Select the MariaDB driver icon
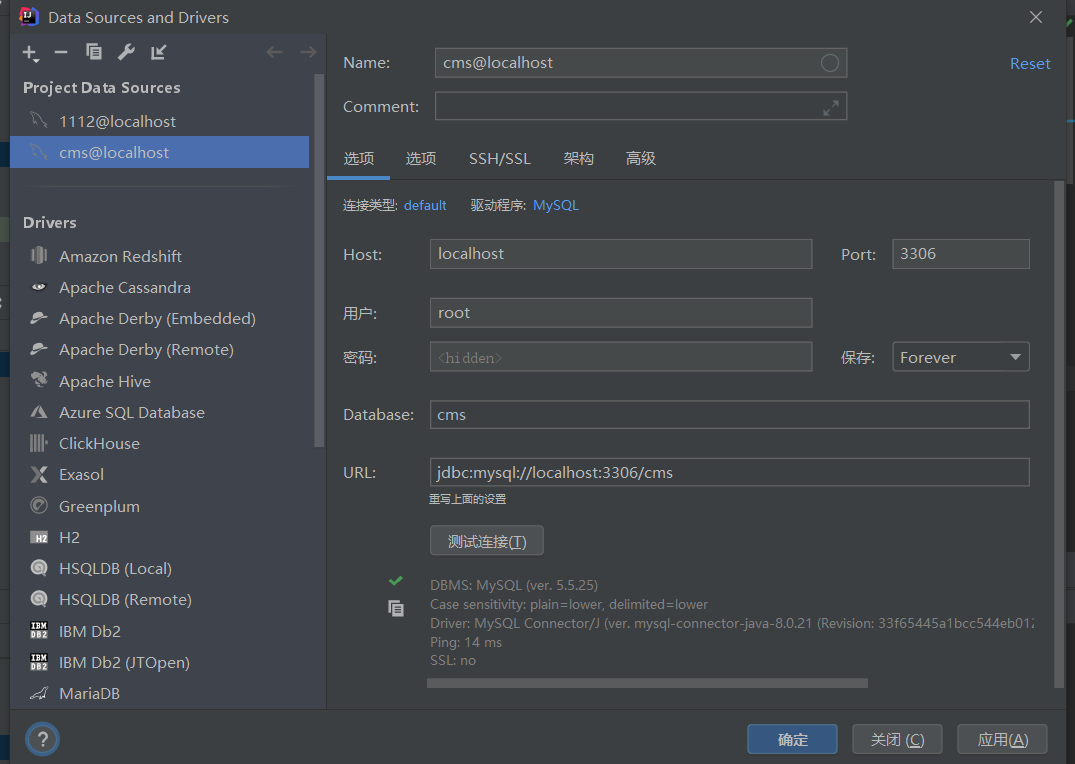 39,693
